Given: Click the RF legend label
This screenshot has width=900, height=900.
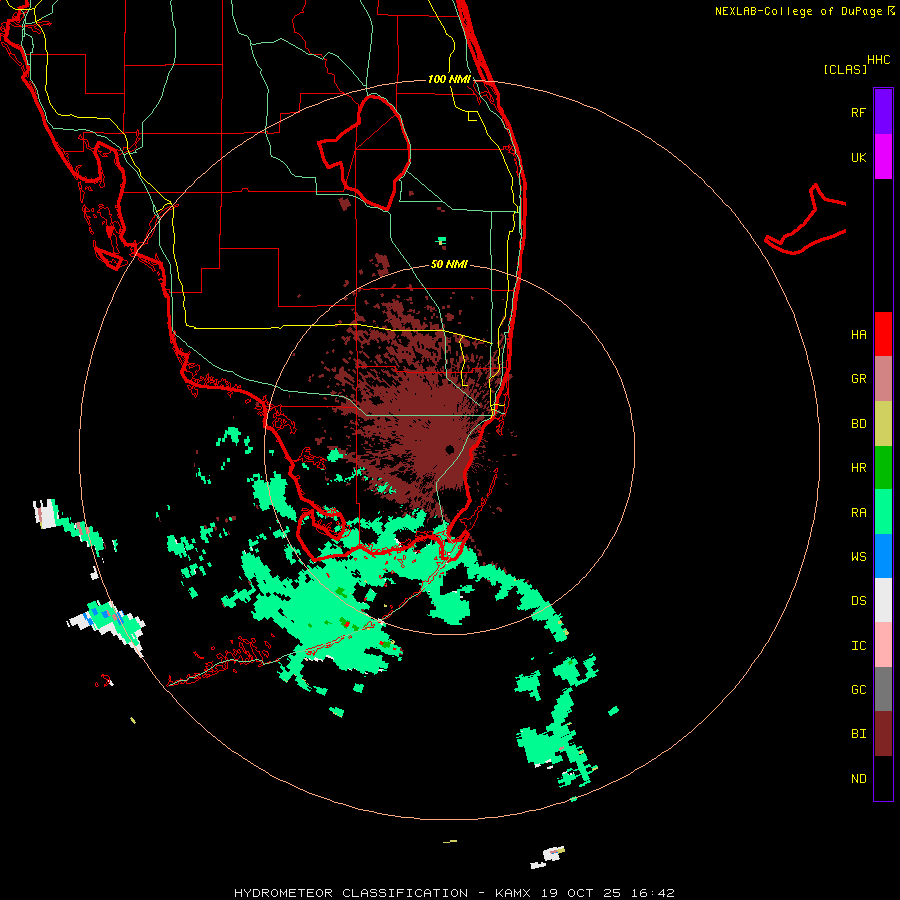Looking at the screenshot, I should 858,112.
